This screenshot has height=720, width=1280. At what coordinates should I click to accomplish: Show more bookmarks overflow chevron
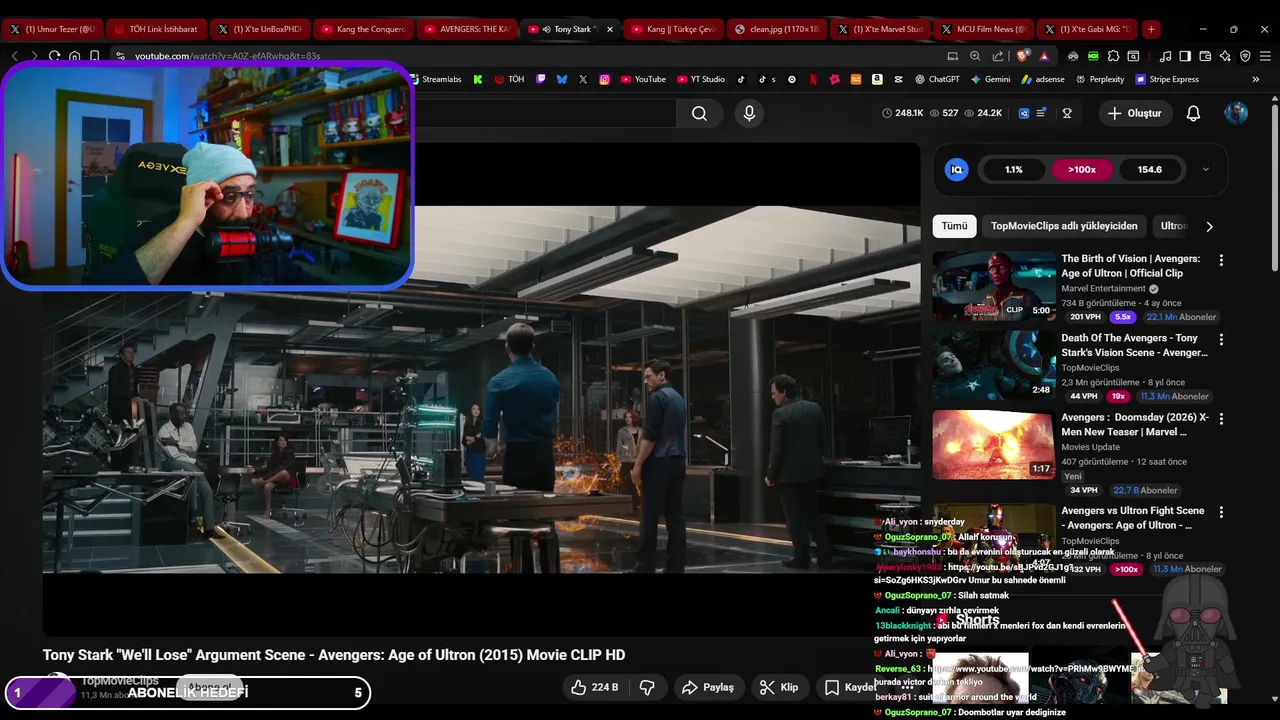click(x=1256, y=79)
